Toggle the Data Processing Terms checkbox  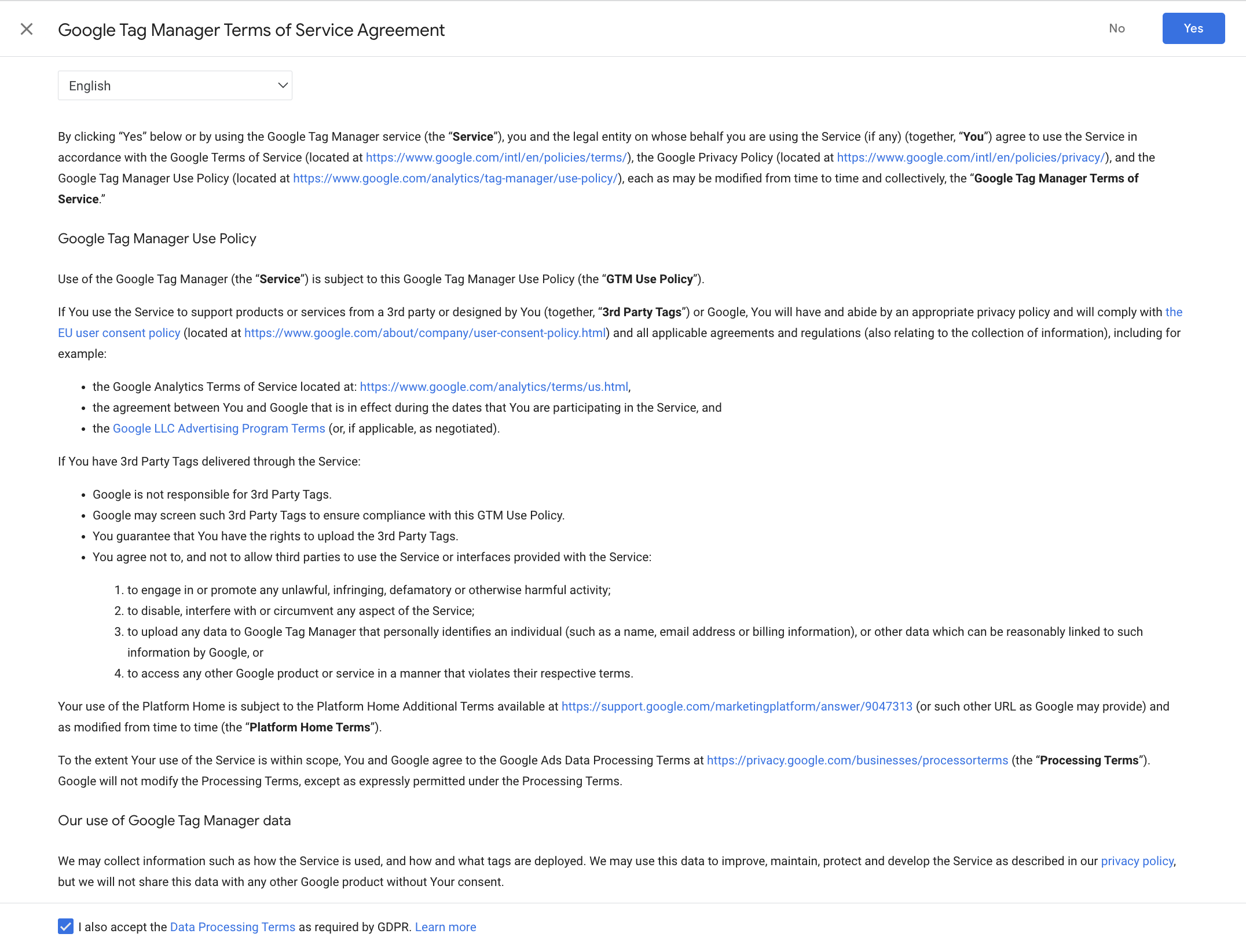(x=65, y=926)
